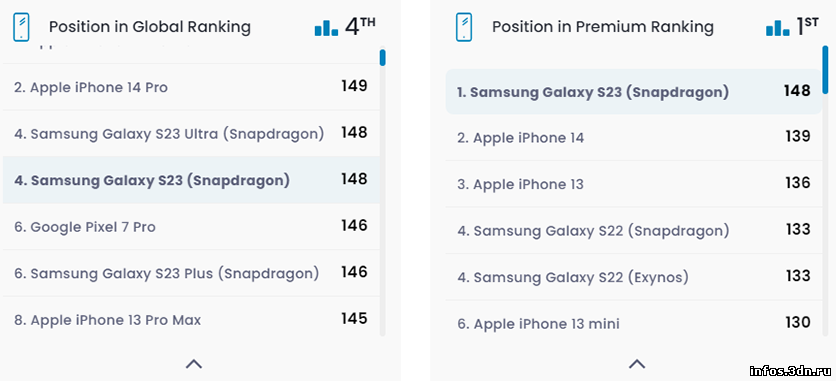Collapse the Premium Ranking list with the chevron

tap(637, 364)
